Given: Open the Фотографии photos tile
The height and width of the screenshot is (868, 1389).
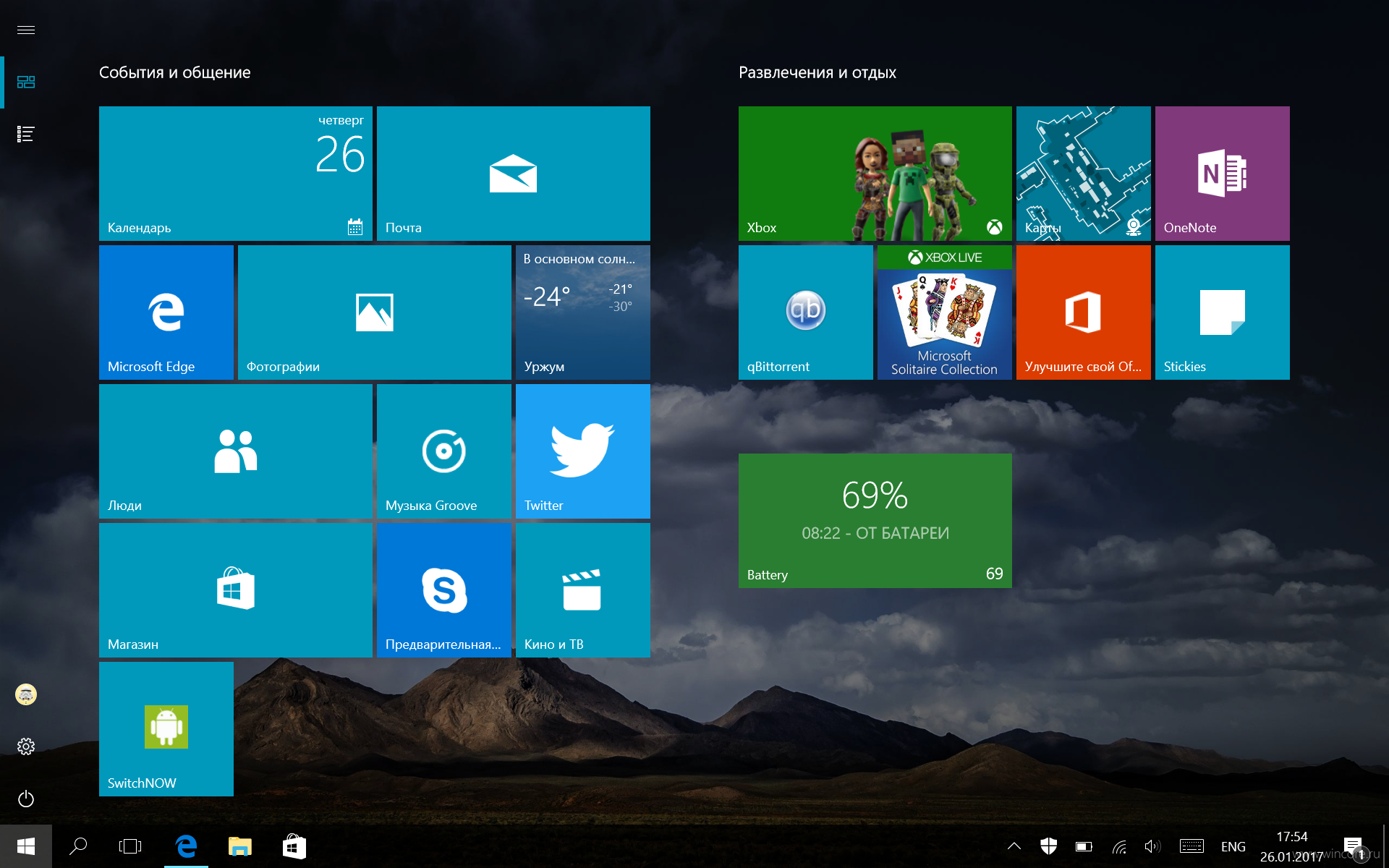Looking at the screenshot, I should tap(375, 312).
